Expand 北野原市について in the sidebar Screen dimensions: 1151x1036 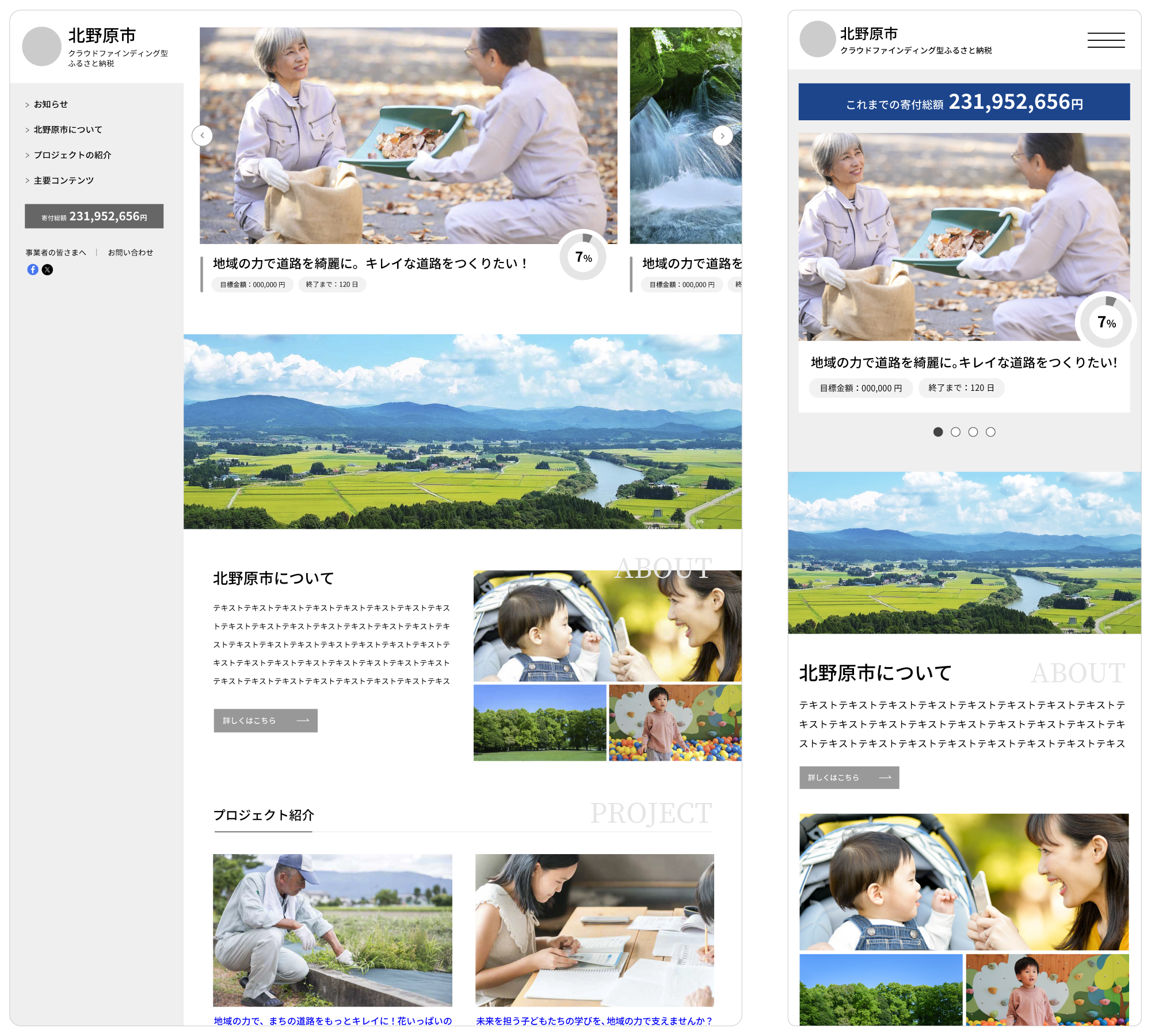68,129
